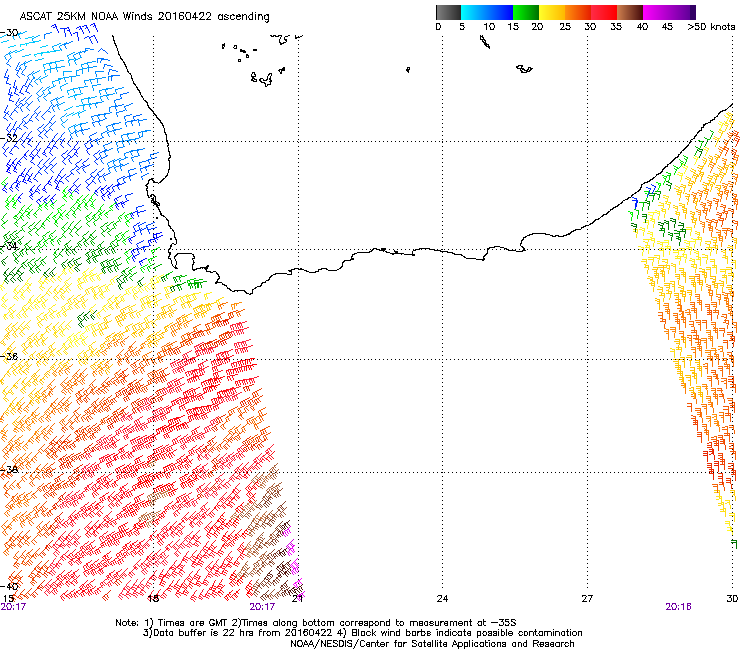The width and height of the screenshot is (740, 650).
Task: Click the -32 latitude label
Action: point(9,138)
